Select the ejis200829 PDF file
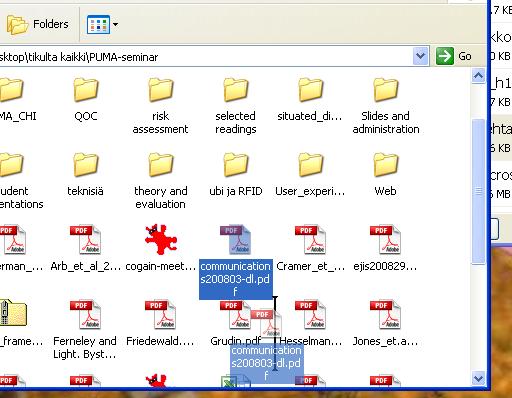This screenshot has width=512, height=398. (385, 248)
